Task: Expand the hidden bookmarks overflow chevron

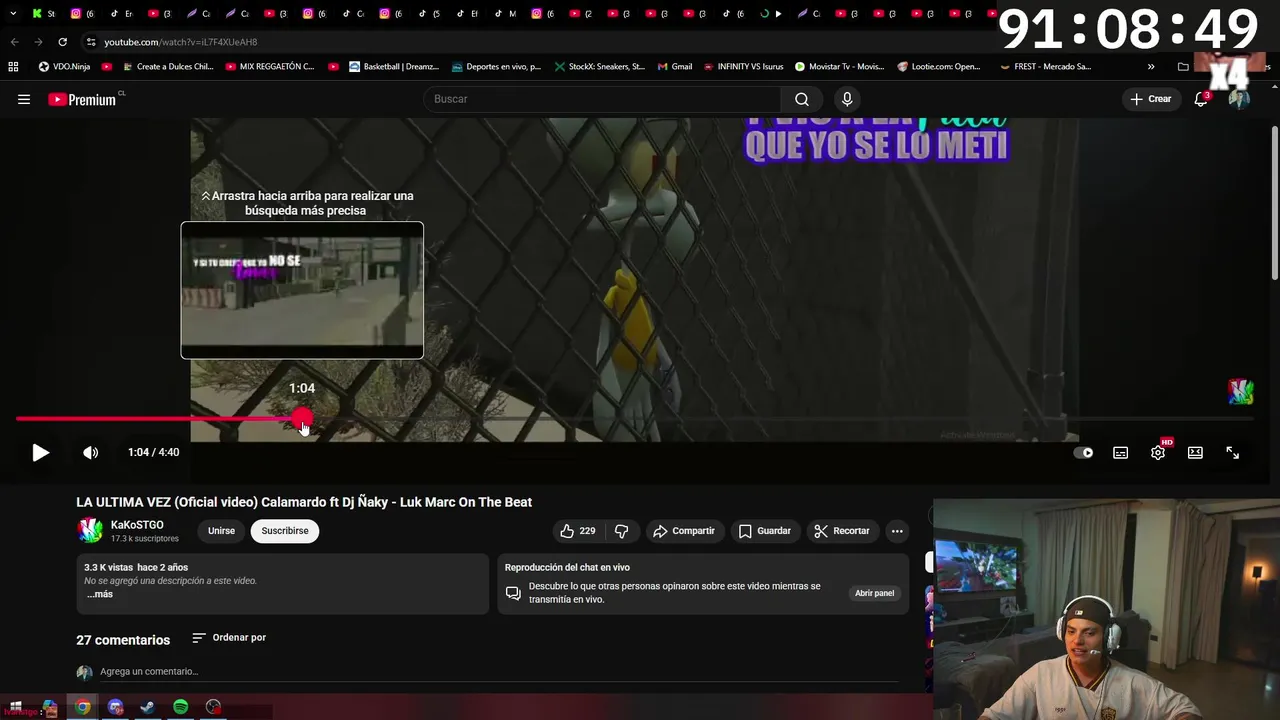Action: click(1151, 67)
